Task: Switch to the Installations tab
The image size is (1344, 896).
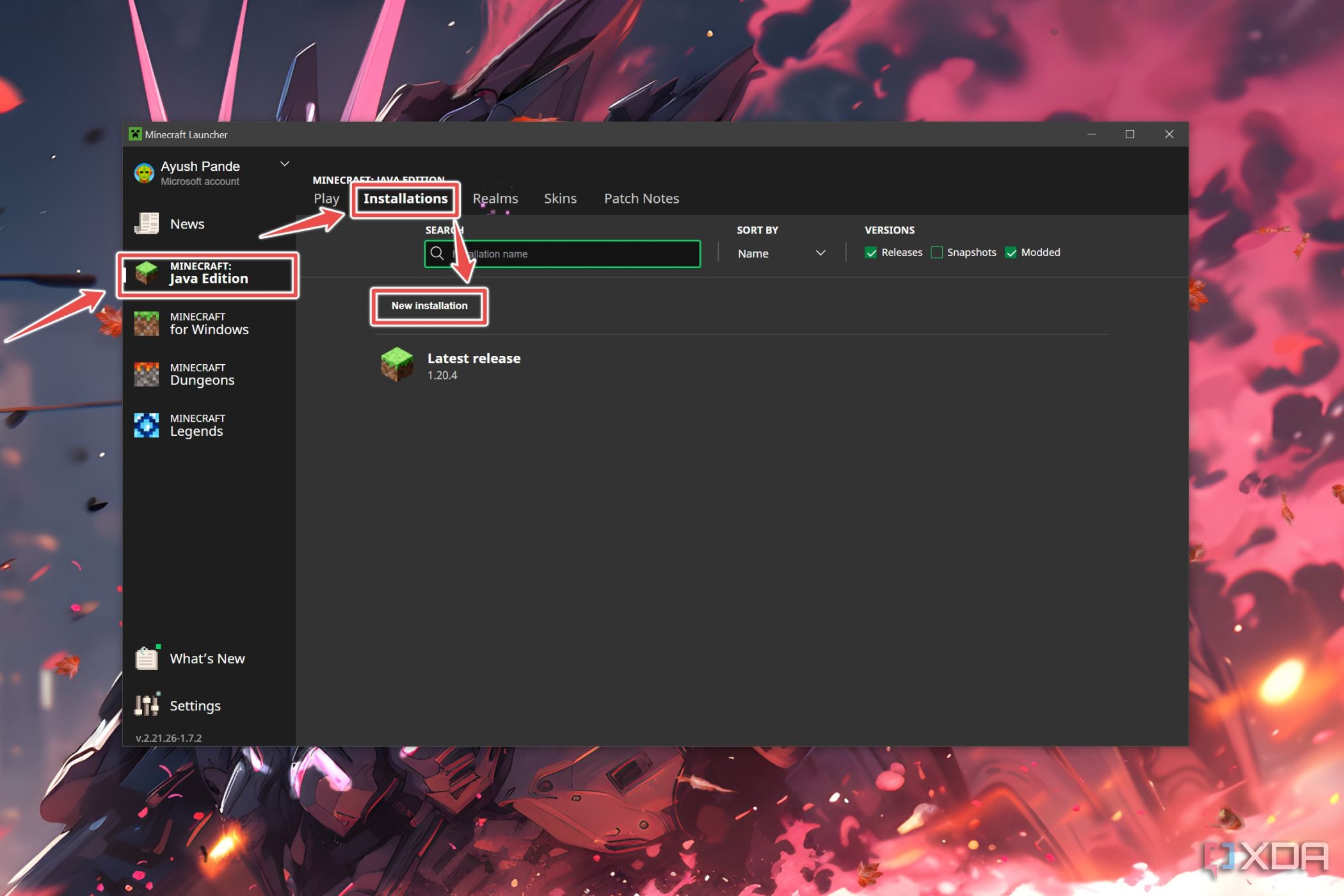Action: (x=405, y=198)
